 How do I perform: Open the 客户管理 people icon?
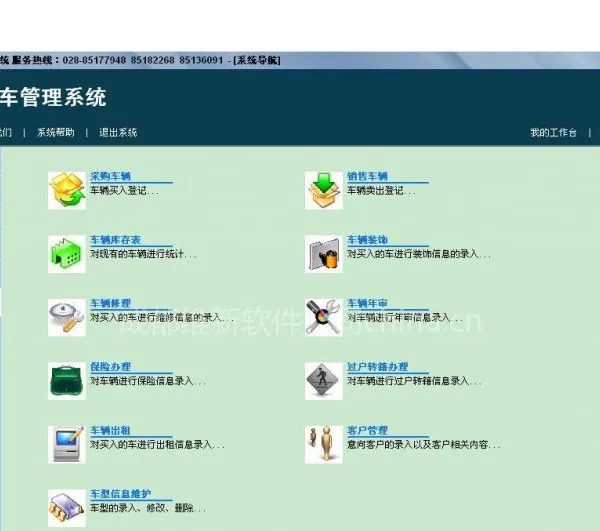click(324, 444)
